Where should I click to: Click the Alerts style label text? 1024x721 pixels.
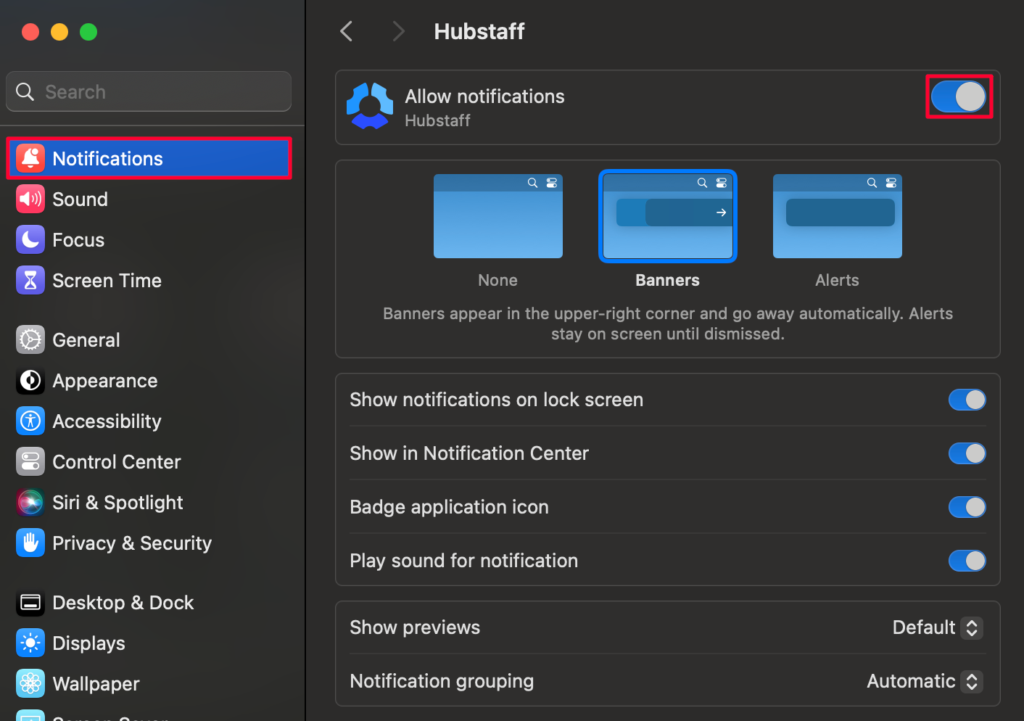click(x=837, y=280)
